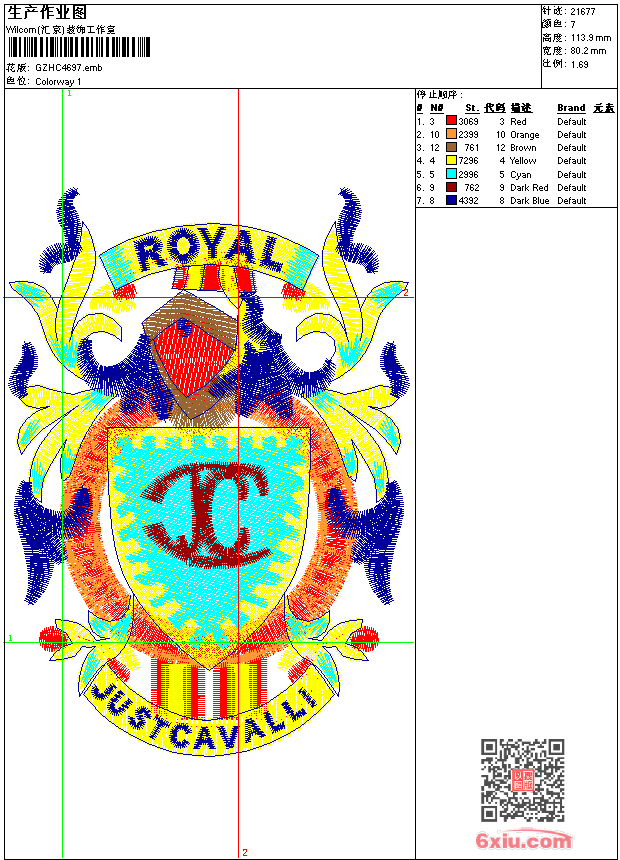The image size is (620, 860).
Task: Click the Colorway 1 label
Action: point(58,82)
